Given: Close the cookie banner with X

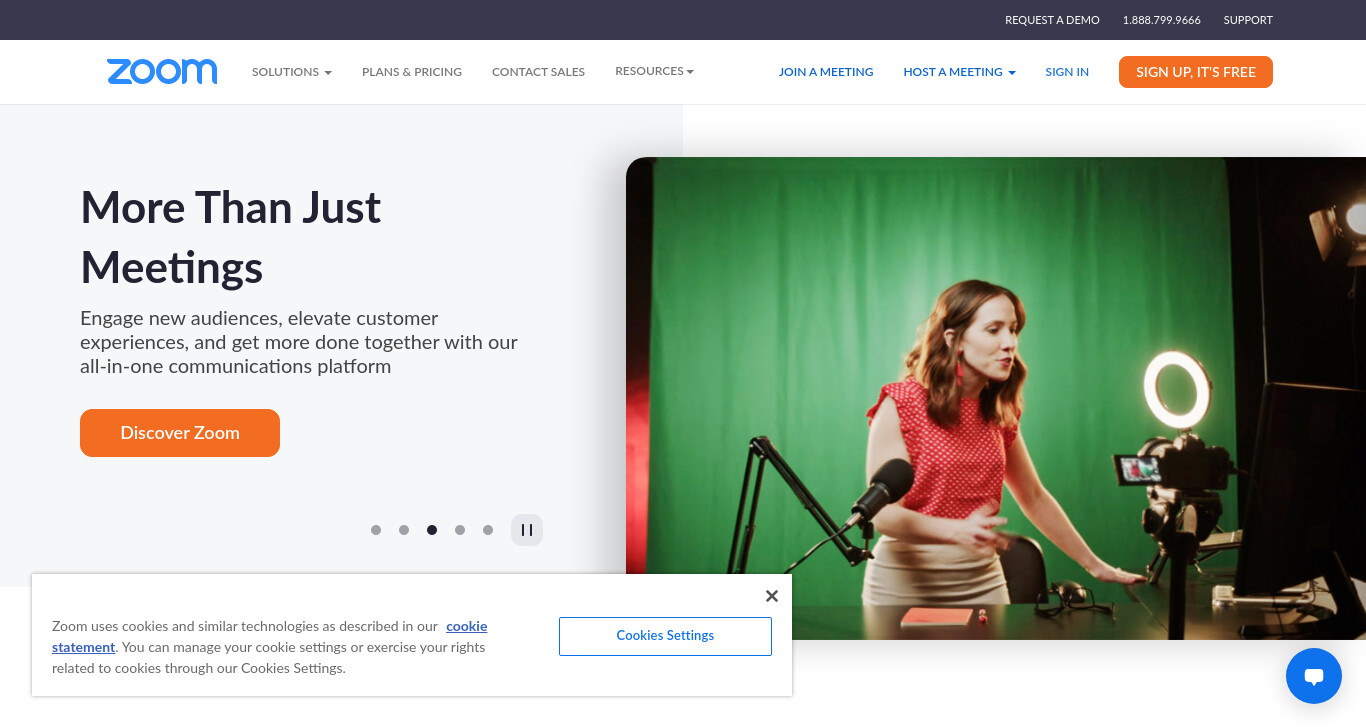Looking at the screenshot, I should [x=771, y=596].
